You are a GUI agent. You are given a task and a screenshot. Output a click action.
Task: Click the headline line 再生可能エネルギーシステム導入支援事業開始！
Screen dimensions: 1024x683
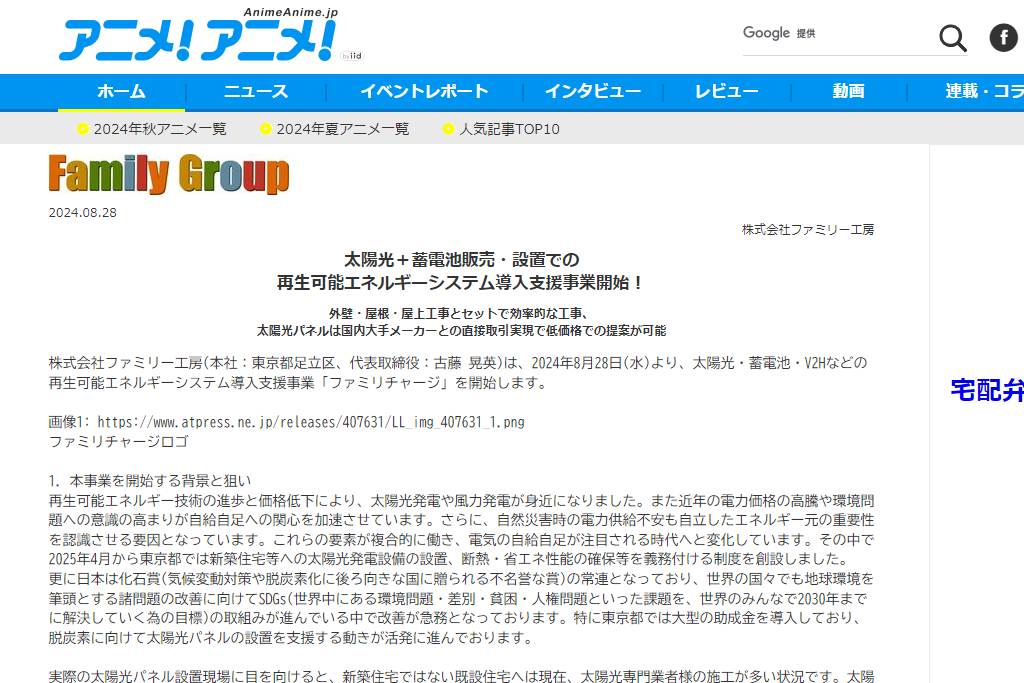[462, 283]
